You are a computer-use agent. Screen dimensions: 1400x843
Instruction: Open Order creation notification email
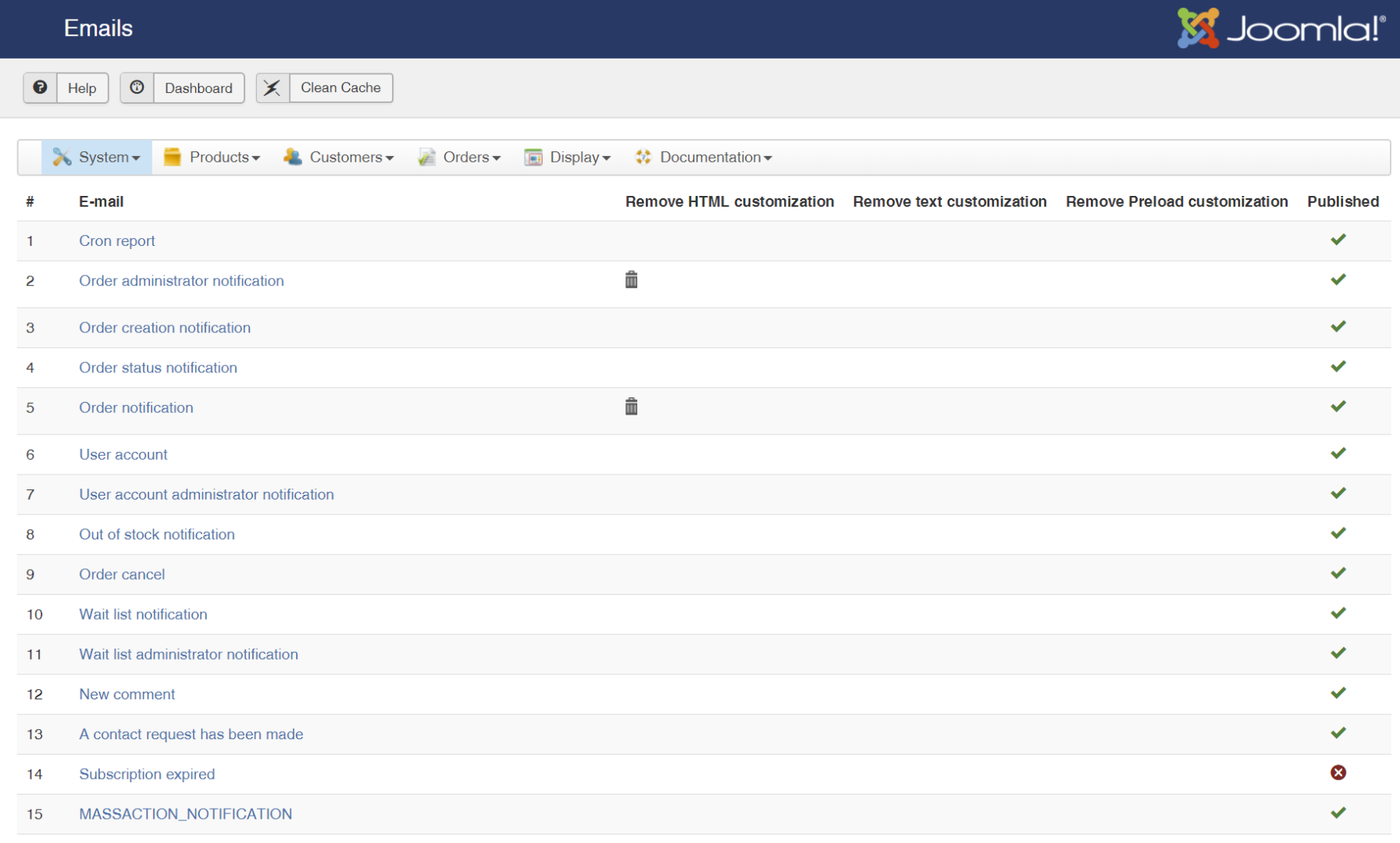click(x=165, y=328)
